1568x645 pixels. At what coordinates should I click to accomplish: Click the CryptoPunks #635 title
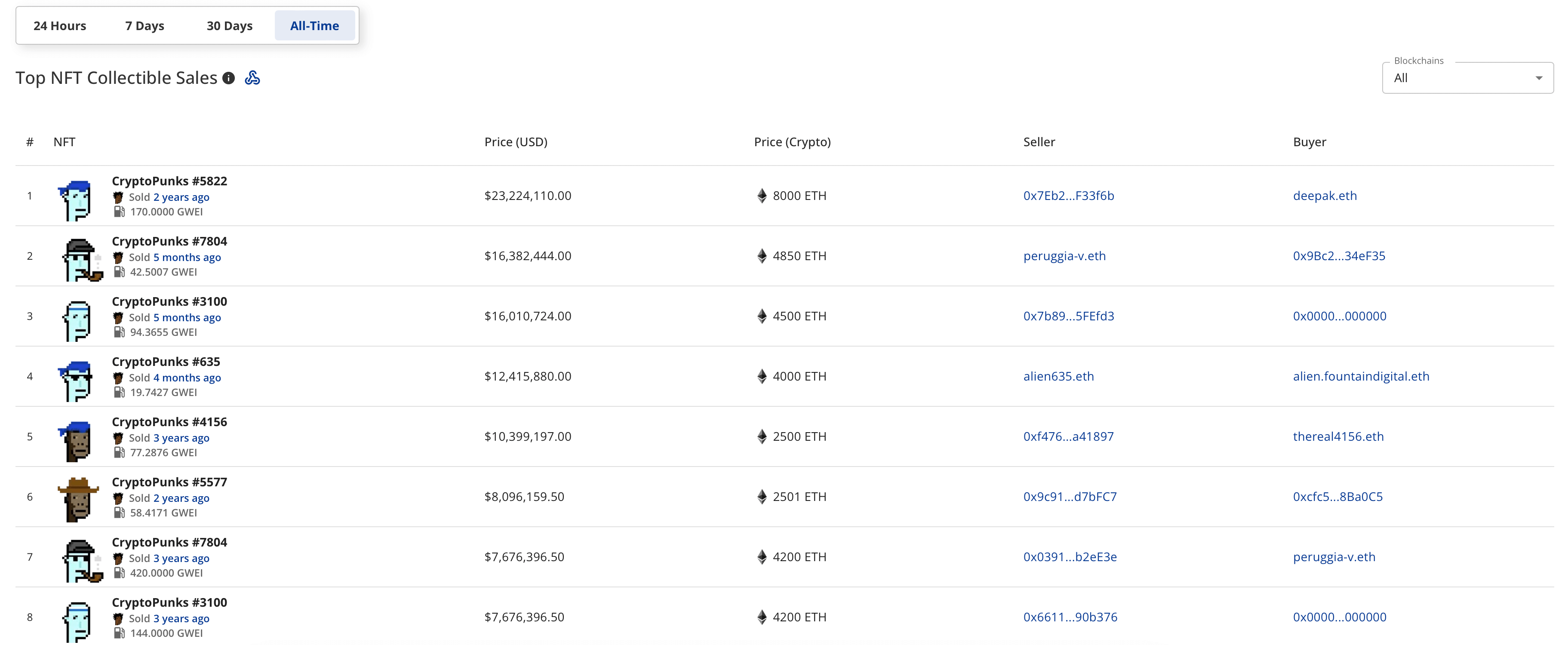click(166, 362)
